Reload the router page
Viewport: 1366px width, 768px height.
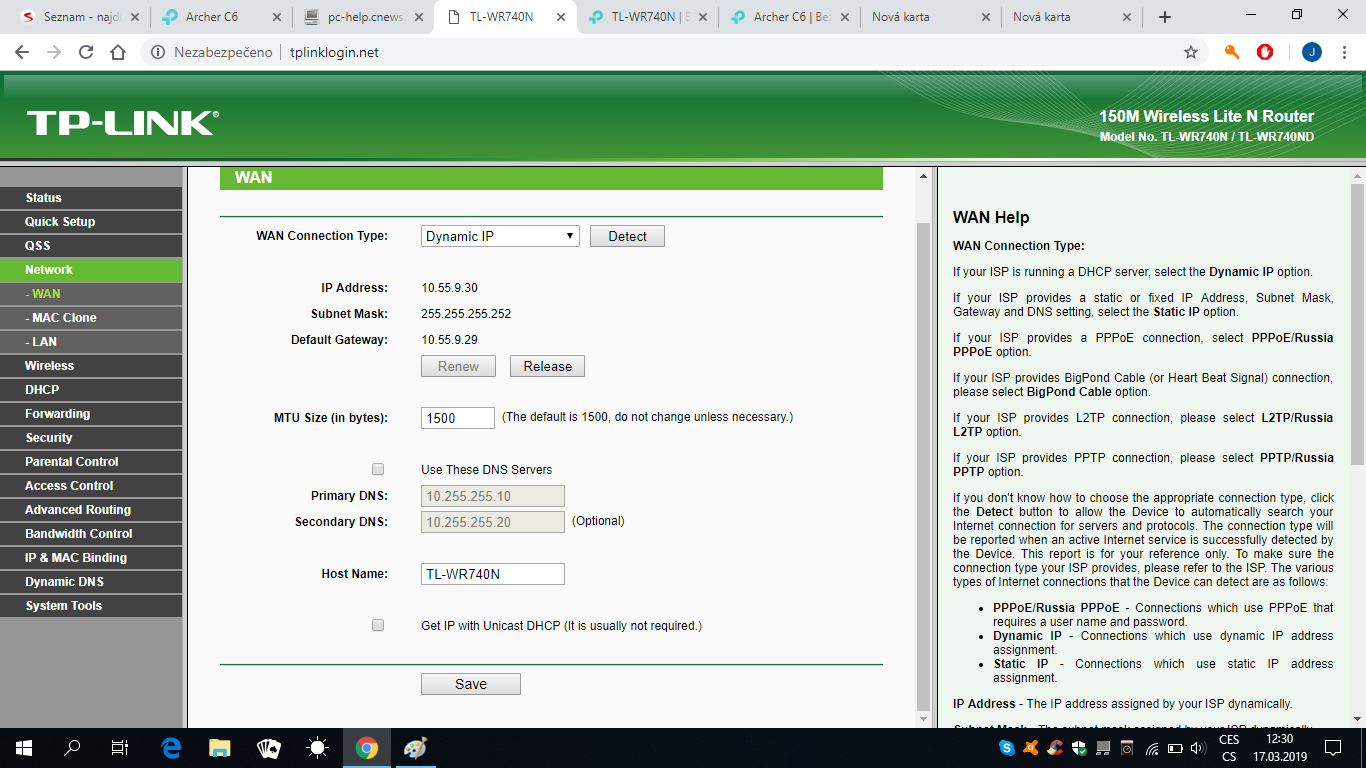click(x=86, y=52)
